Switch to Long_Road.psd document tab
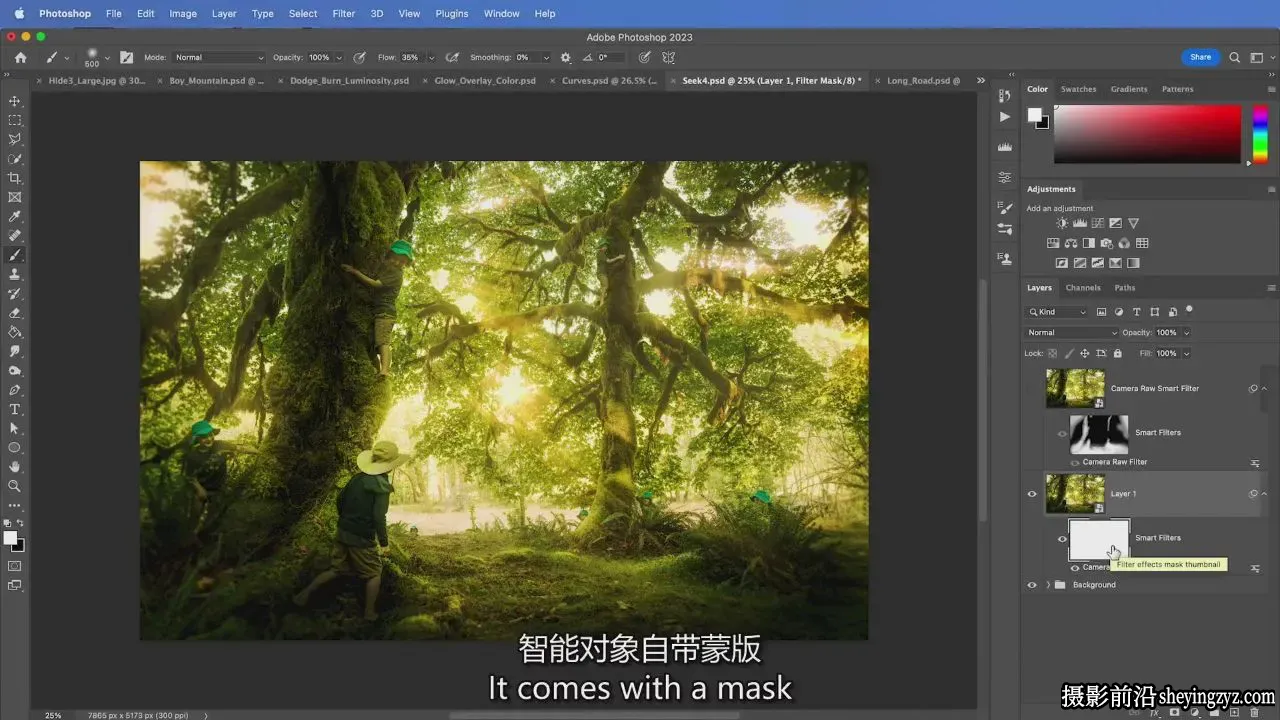Viewport: 1280px width, 720px height. coord(923,81)
